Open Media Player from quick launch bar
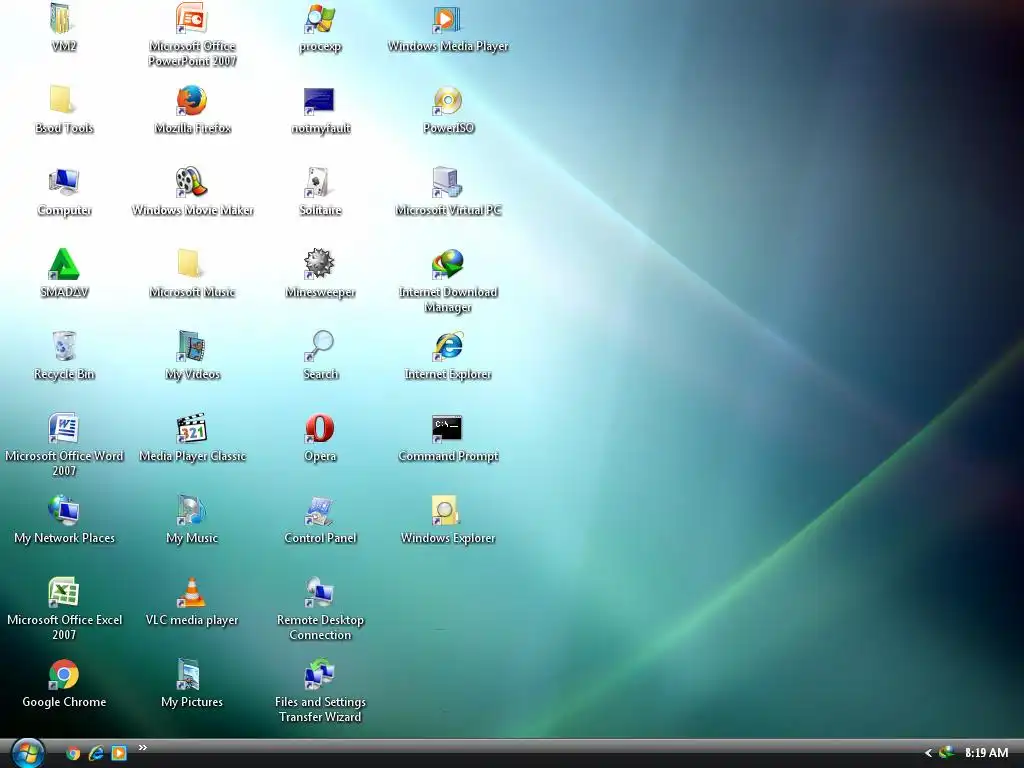This screenshot has width=1024, height=768. [x=119, y=753]
